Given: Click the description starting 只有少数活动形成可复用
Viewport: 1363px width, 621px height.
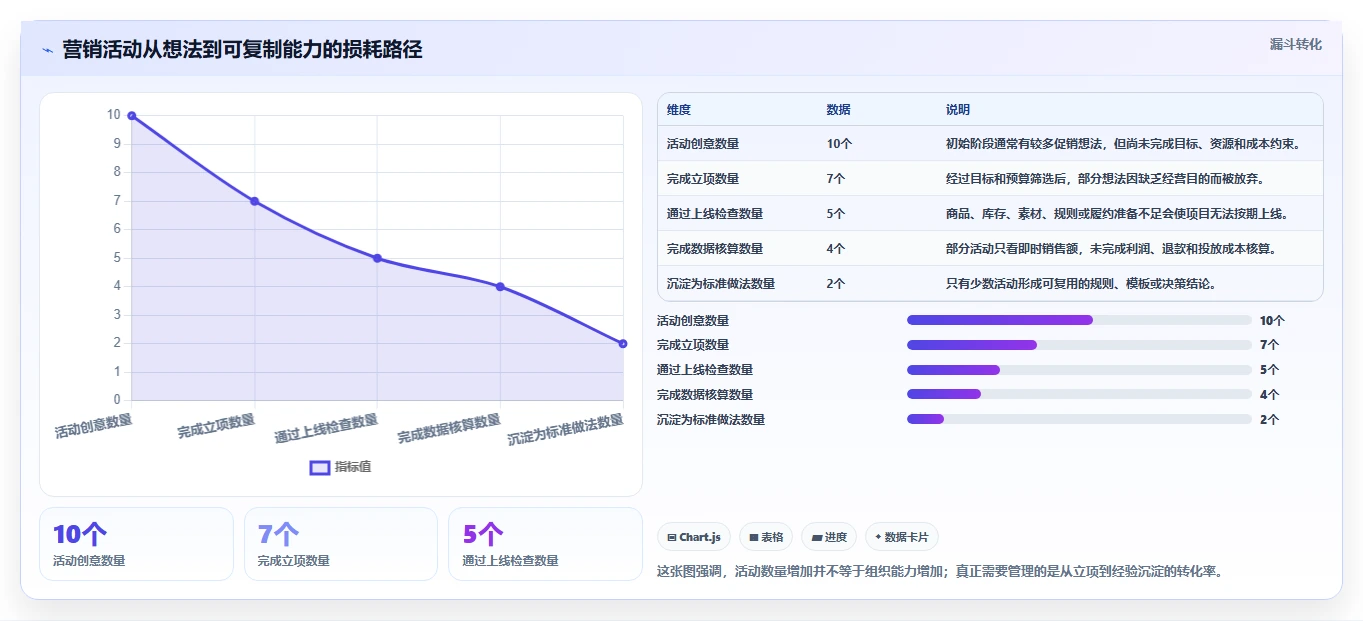Looking at the screenshot, I should pyautogui.click(x=1081, y=284).
